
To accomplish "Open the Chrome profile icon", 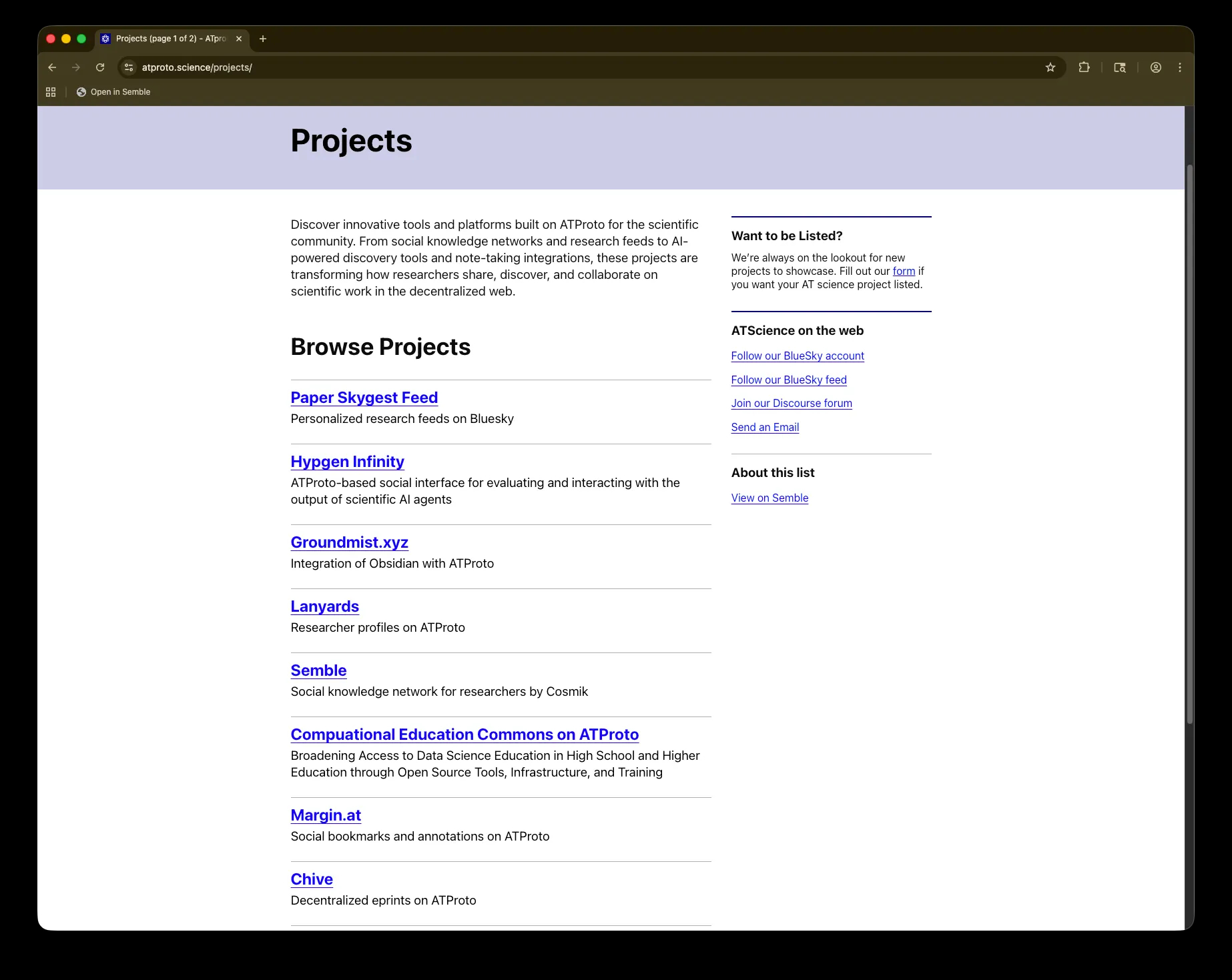I will tap(1155, 67).
